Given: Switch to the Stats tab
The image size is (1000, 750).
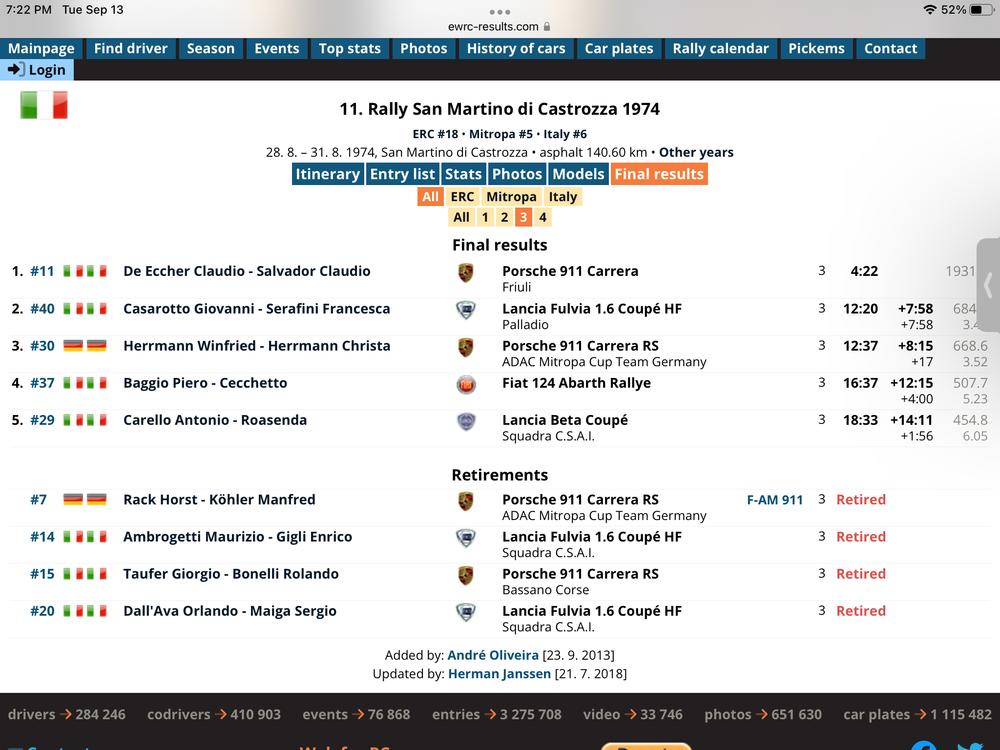Looking at the screenshot, I should point(463,174).
